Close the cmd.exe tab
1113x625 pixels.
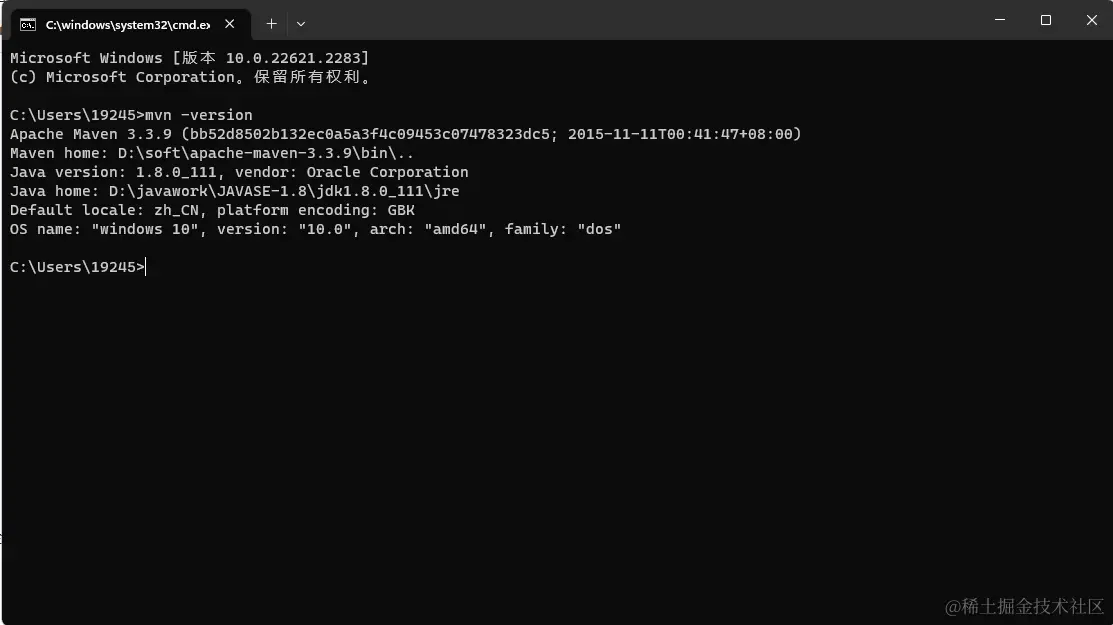point(229,24)
